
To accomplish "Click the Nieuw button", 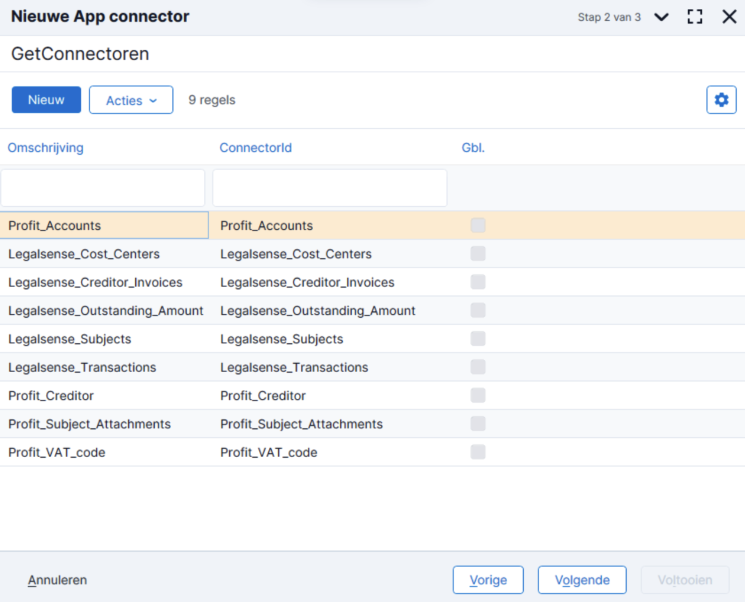I will coord(46,100).
